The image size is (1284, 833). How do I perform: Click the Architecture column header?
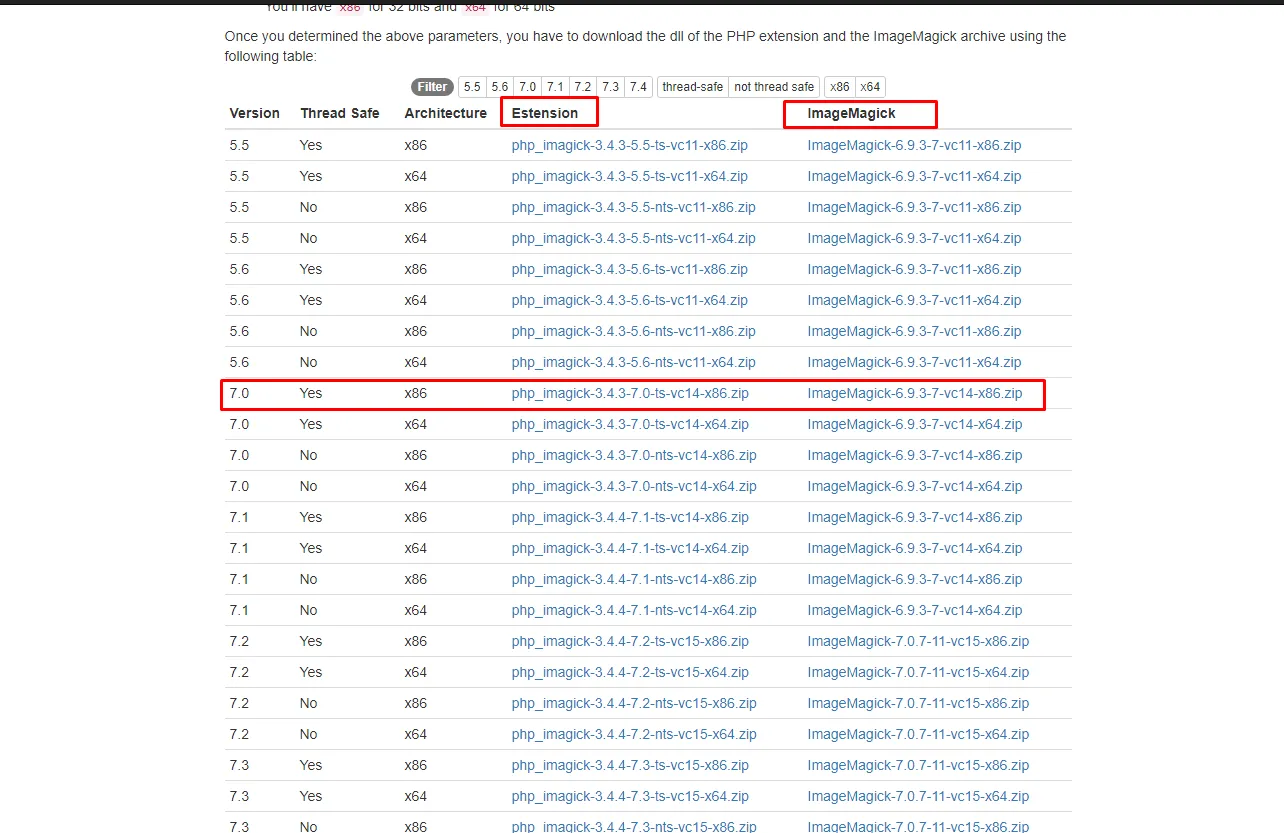[x=446, y=113]
